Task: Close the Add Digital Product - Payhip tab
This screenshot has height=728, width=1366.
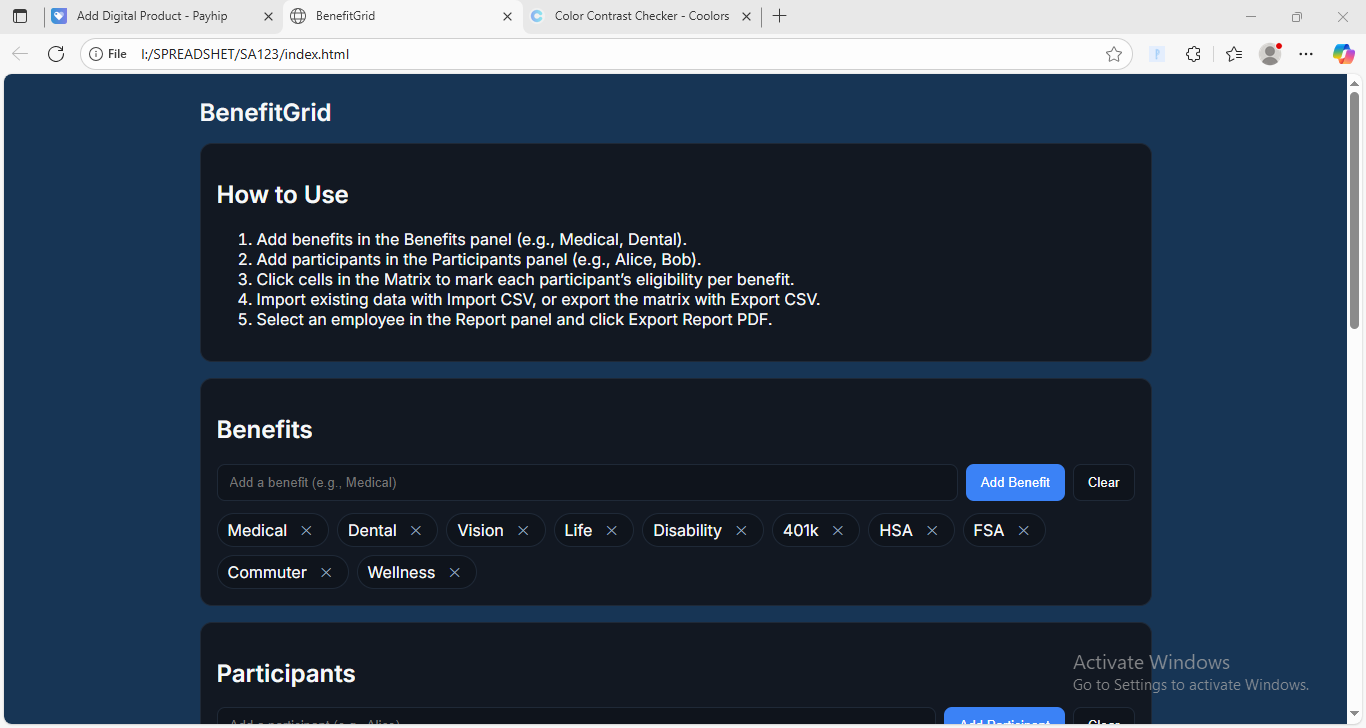Action: 267,16
